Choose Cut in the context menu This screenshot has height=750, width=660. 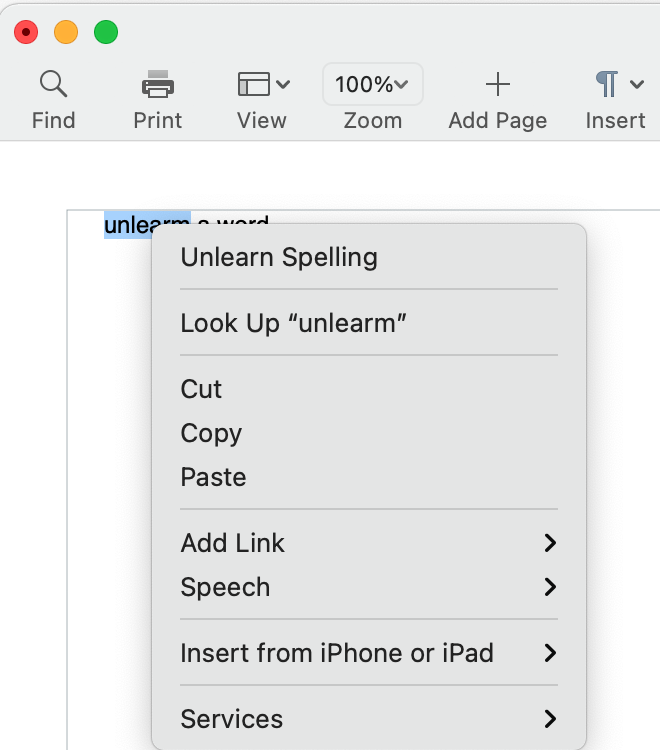pyautogui.click(x=201, y=389)
